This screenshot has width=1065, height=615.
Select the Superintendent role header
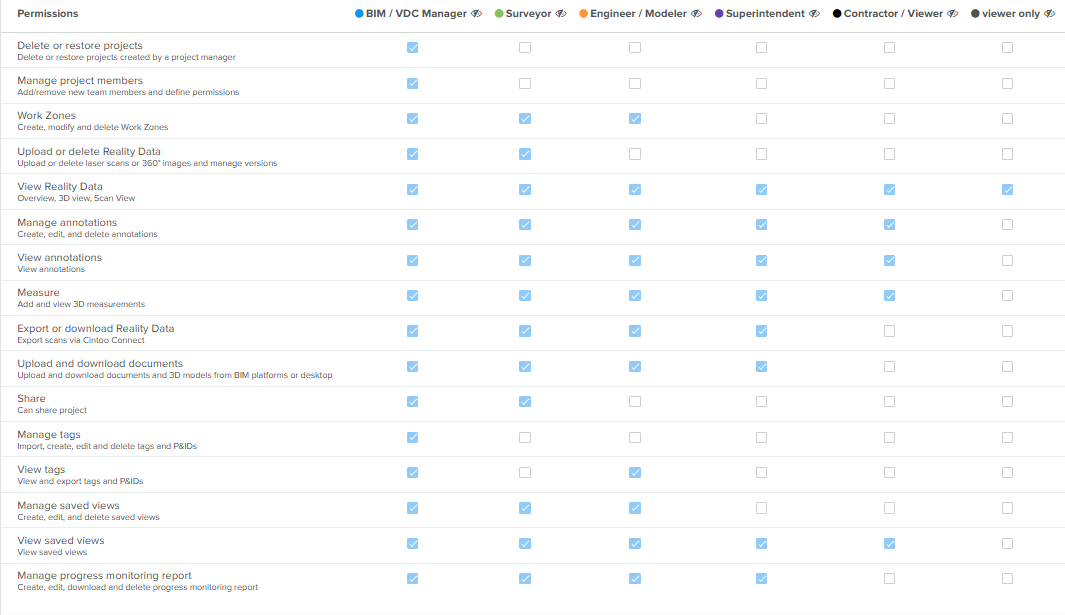pyautogui.click(x=765, y=14)
